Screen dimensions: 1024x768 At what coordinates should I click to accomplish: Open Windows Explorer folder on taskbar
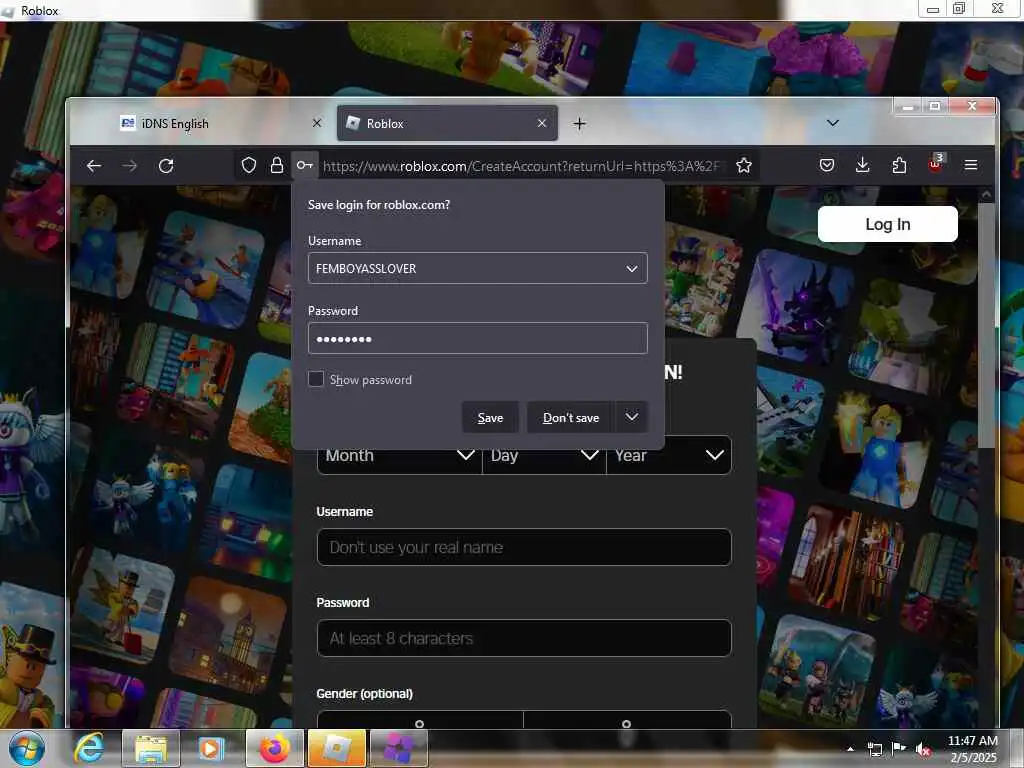pos(151,748)
